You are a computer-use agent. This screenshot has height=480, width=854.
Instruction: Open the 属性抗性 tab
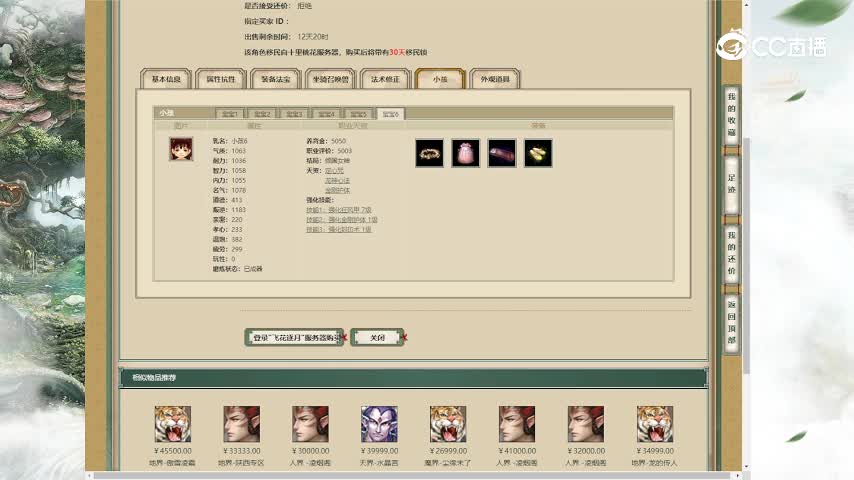pyautogui.click(x=221, y=79)
